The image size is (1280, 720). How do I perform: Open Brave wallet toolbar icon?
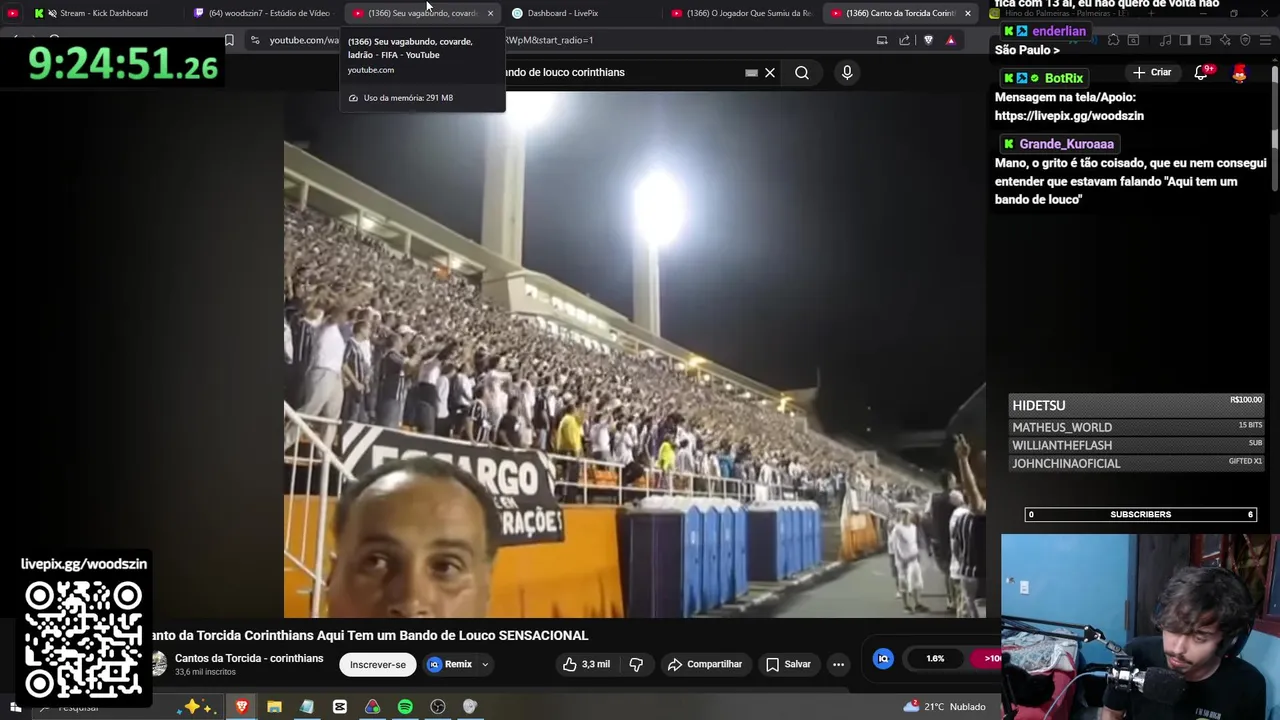[1205, 40]
